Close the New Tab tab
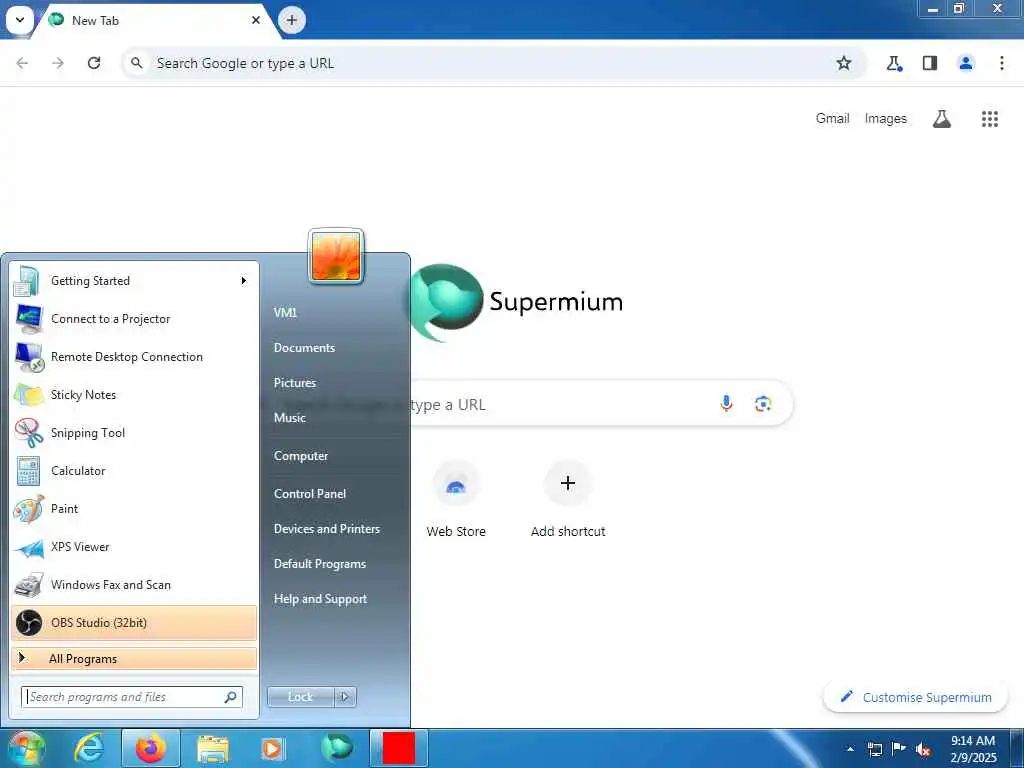The width and height of the screenshot is (1024, 768). coord(256,20)
